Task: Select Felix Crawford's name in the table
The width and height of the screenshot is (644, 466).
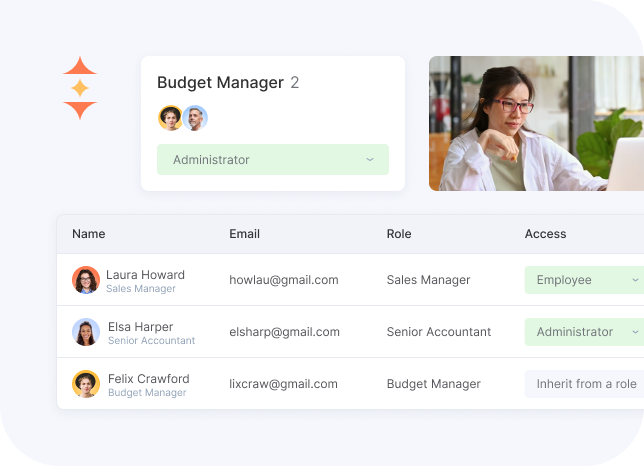Action: (147, 379)
